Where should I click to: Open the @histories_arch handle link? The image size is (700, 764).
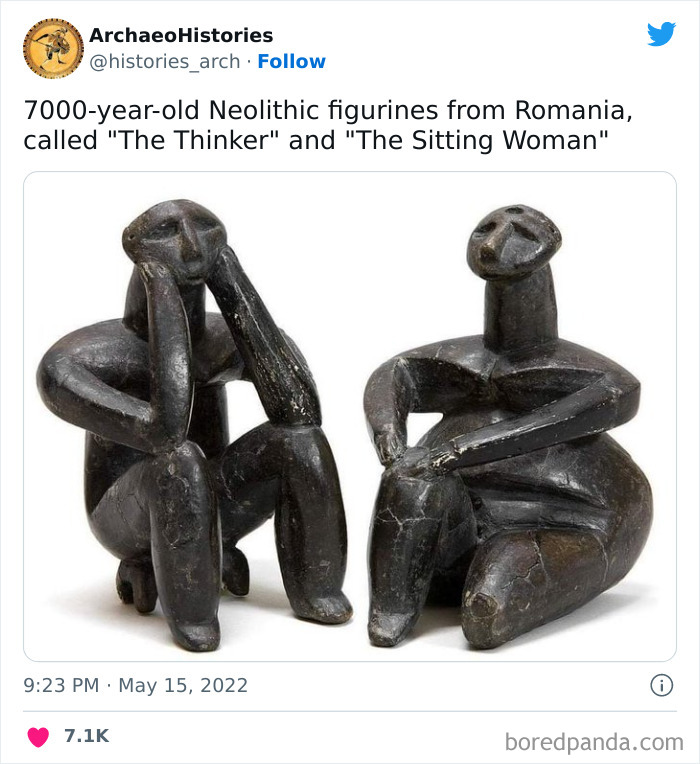coord(165,62)
